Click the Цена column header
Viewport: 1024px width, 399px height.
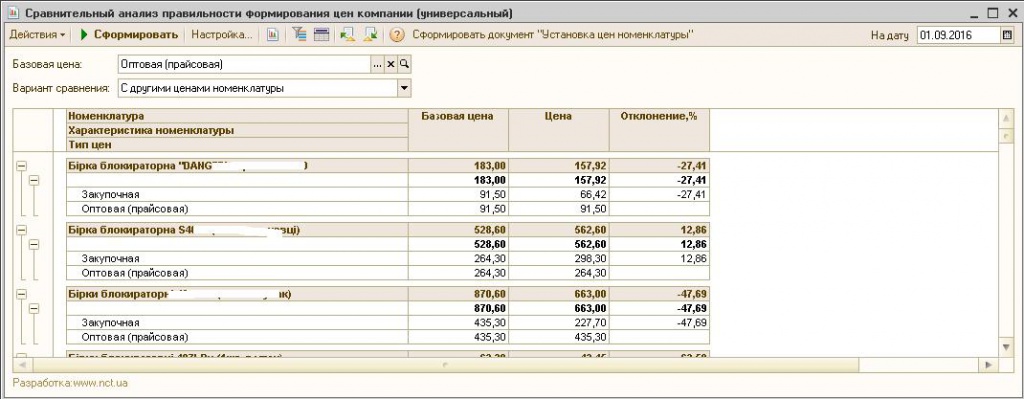(x=558, y=131)
